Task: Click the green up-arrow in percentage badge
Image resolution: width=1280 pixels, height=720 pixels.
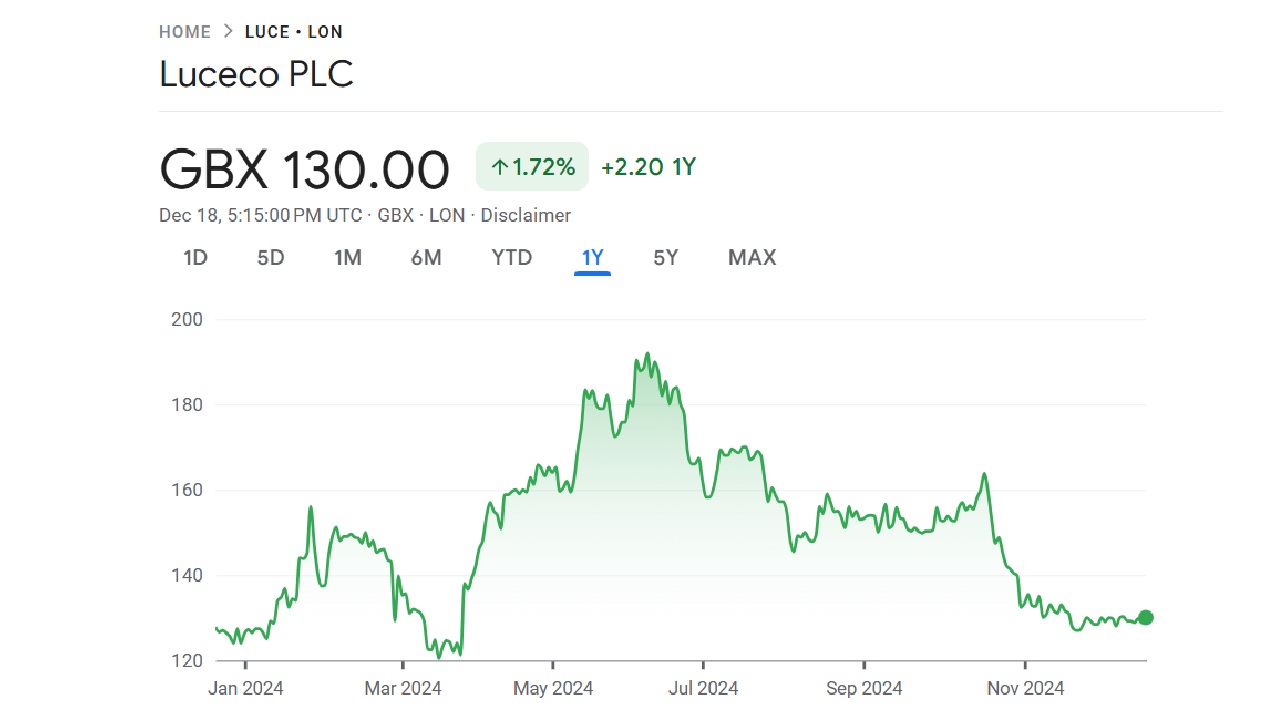Action: click(499, 167)
